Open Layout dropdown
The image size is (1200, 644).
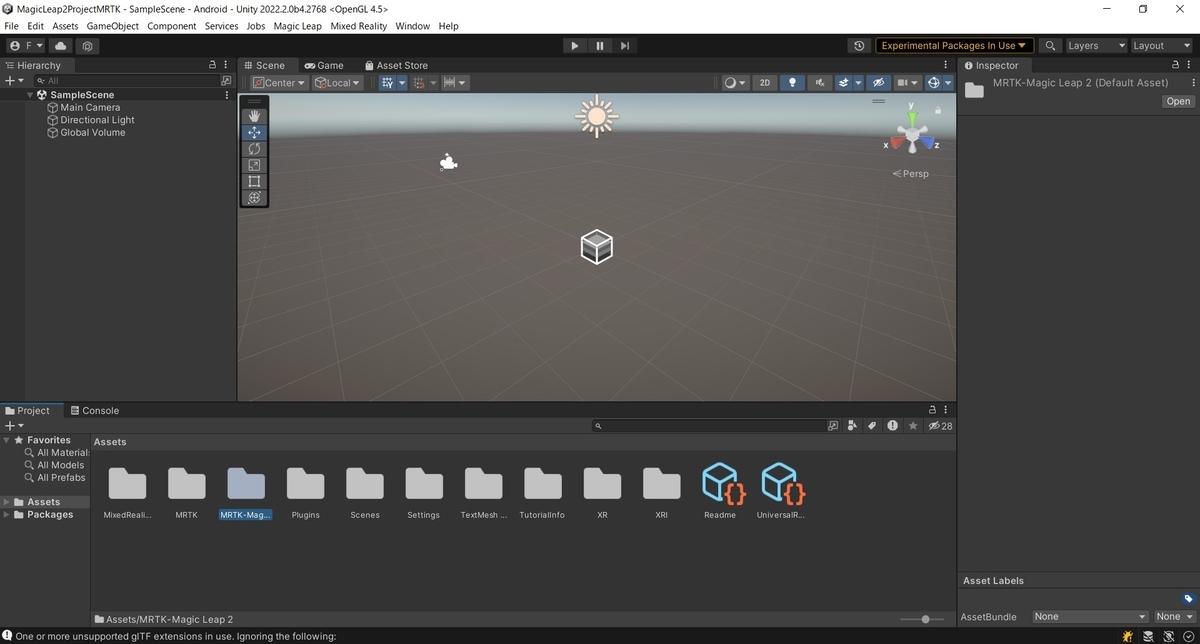pos(1161,46)
